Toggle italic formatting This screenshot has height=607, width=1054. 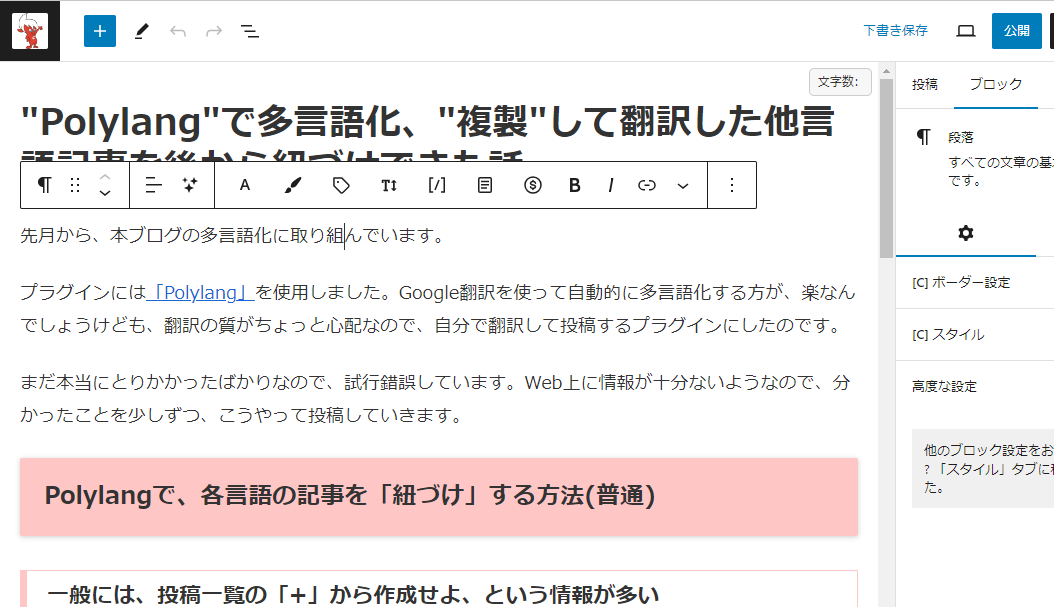pos(610,185)
